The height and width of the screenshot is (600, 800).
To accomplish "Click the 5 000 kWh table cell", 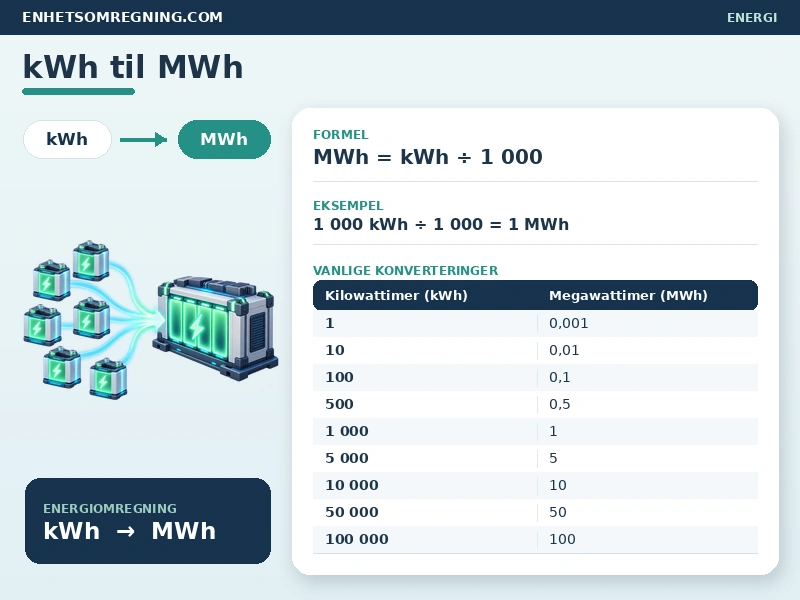I will pyautogui.click(x=425, y=459).
